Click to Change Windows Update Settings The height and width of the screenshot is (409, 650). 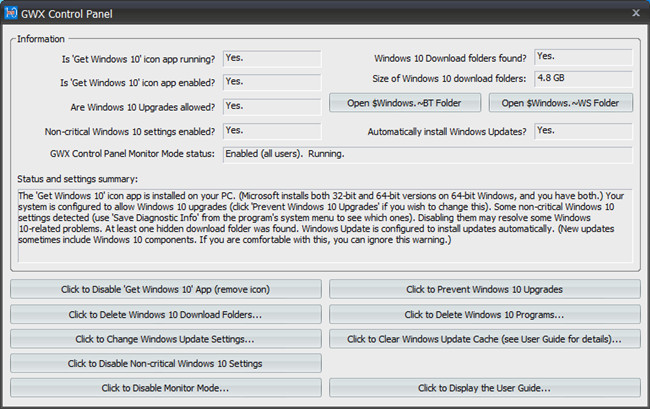(166, 339)
